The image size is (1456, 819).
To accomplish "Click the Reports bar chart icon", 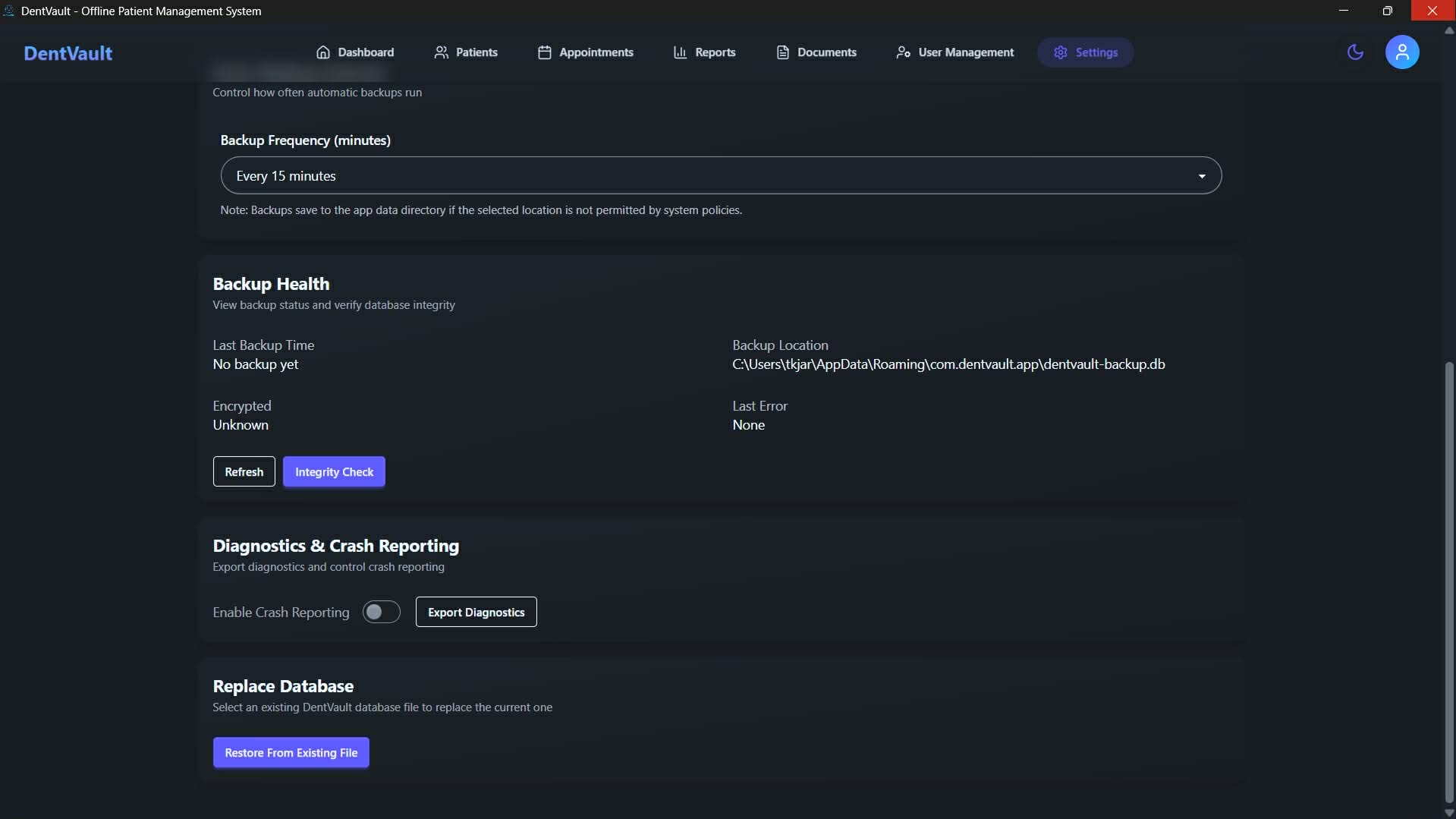I will click(x=681, y=52).
